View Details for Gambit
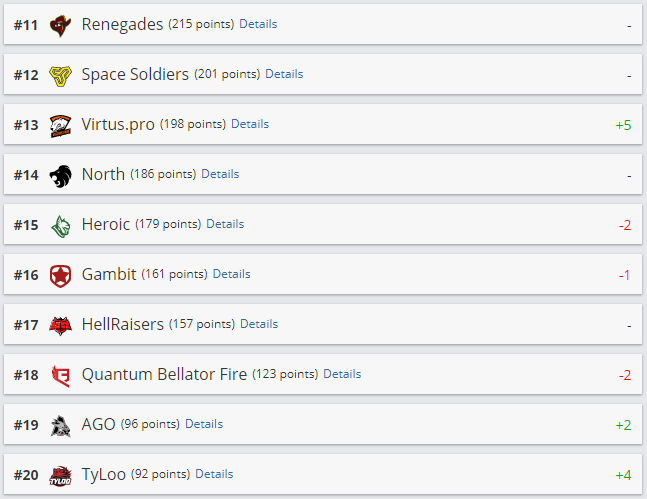The width and height of the screenshot is (647, 499). (x=231, y=274)
